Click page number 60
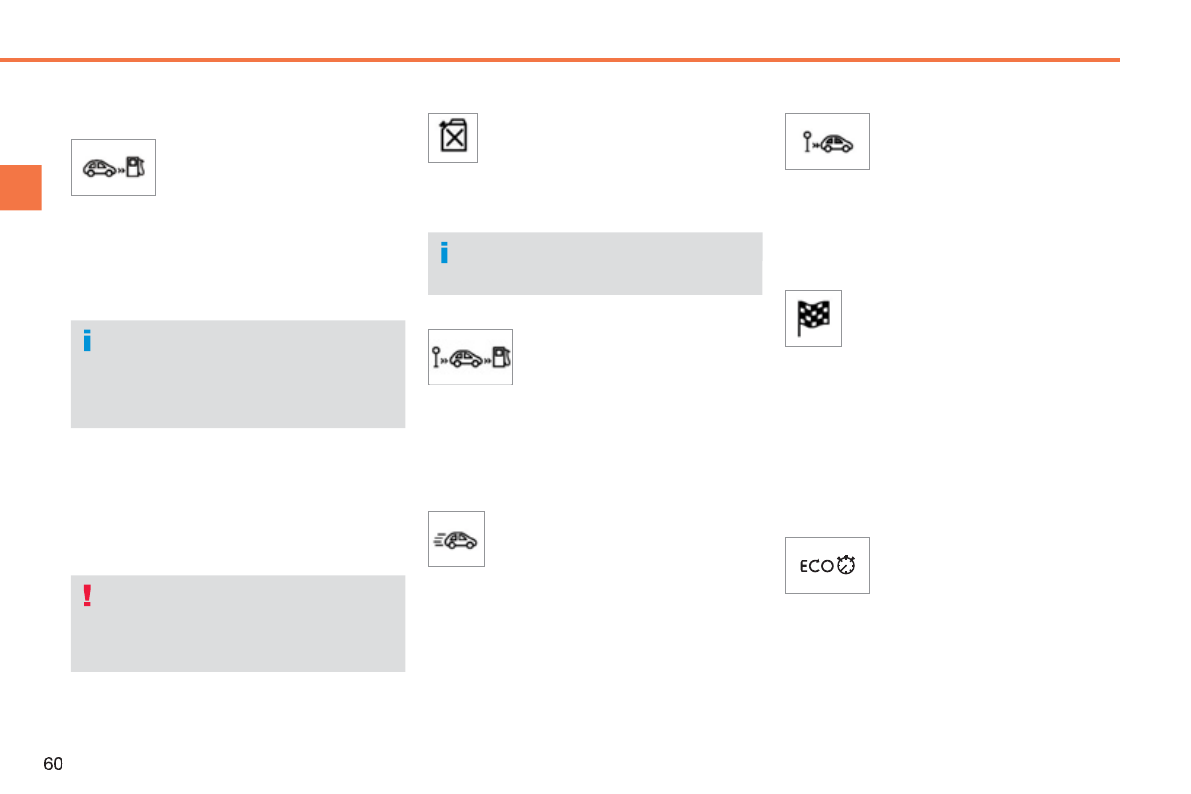 coord(53,764)
